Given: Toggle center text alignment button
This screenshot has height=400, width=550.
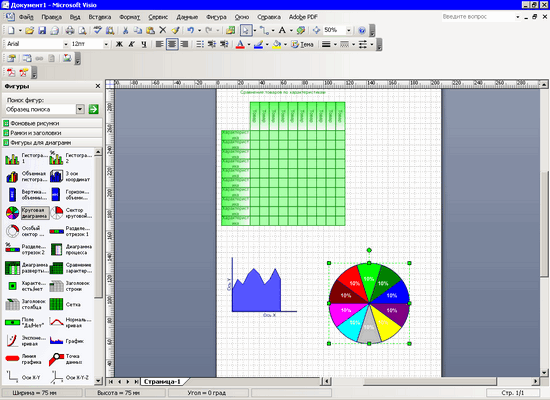Looking at the screenshot, I should pos(172,44).
